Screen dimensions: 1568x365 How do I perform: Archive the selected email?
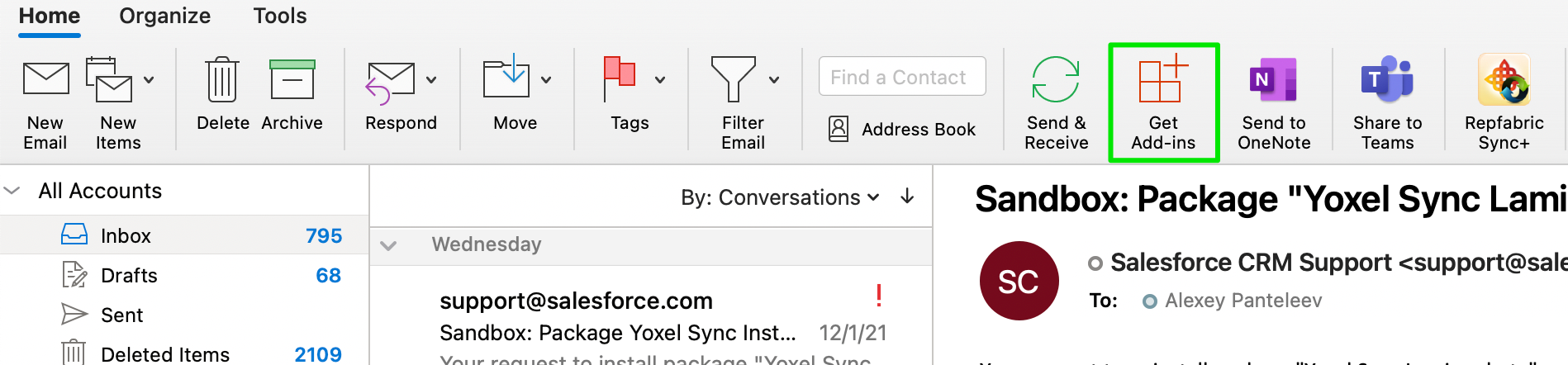pyautogui.click(x=292, y=81)
